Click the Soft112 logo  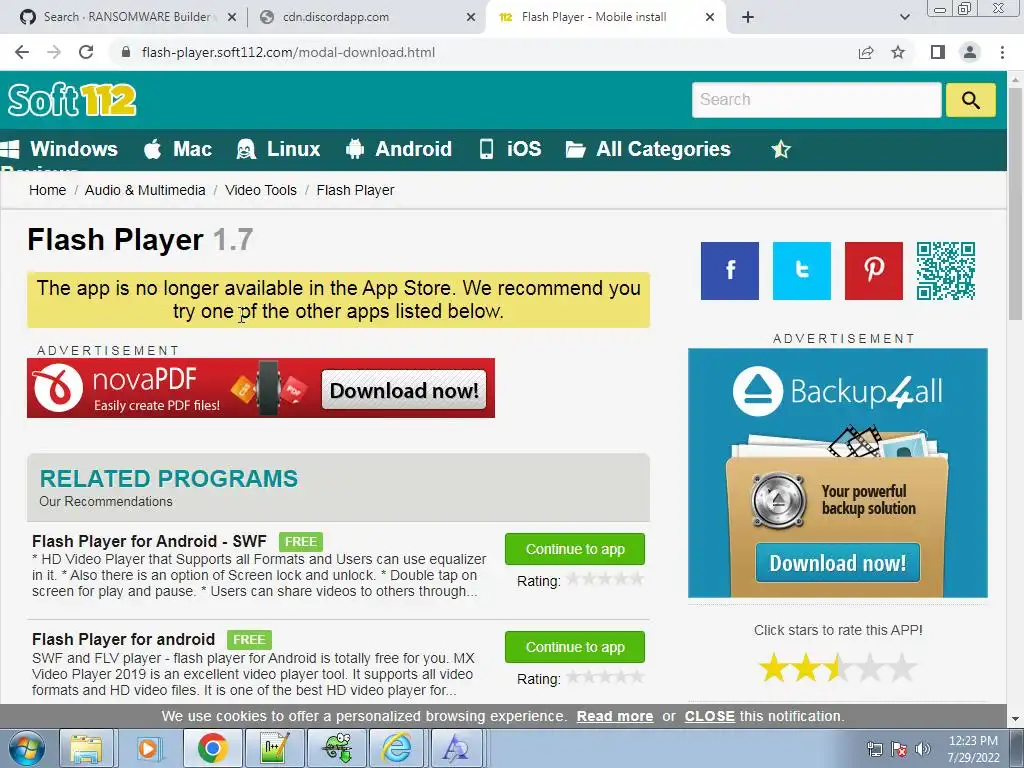(x=72, y=99)
